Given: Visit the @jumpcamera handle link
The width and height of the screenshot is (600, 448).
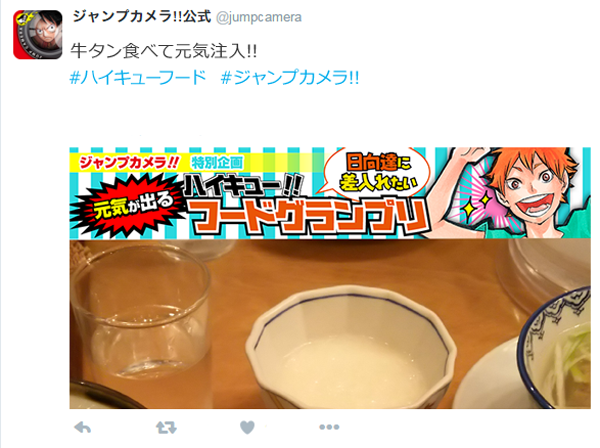Looking at the screenshot, I should click(259, 18).
